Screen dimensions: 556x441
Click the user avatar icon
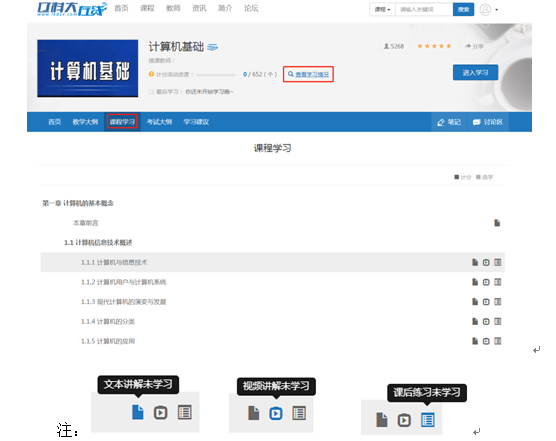[485, 10]
